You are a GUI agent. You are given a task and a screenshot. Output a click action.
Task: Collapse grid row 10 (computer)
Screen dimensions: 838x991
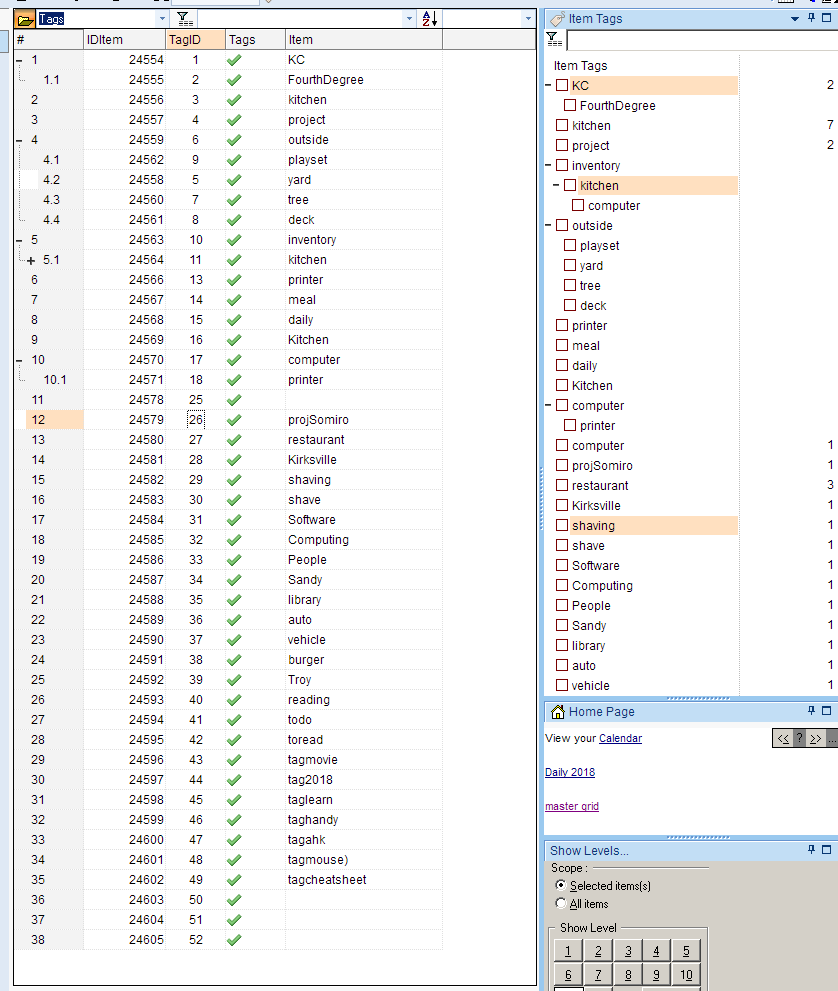pos(19,361)
